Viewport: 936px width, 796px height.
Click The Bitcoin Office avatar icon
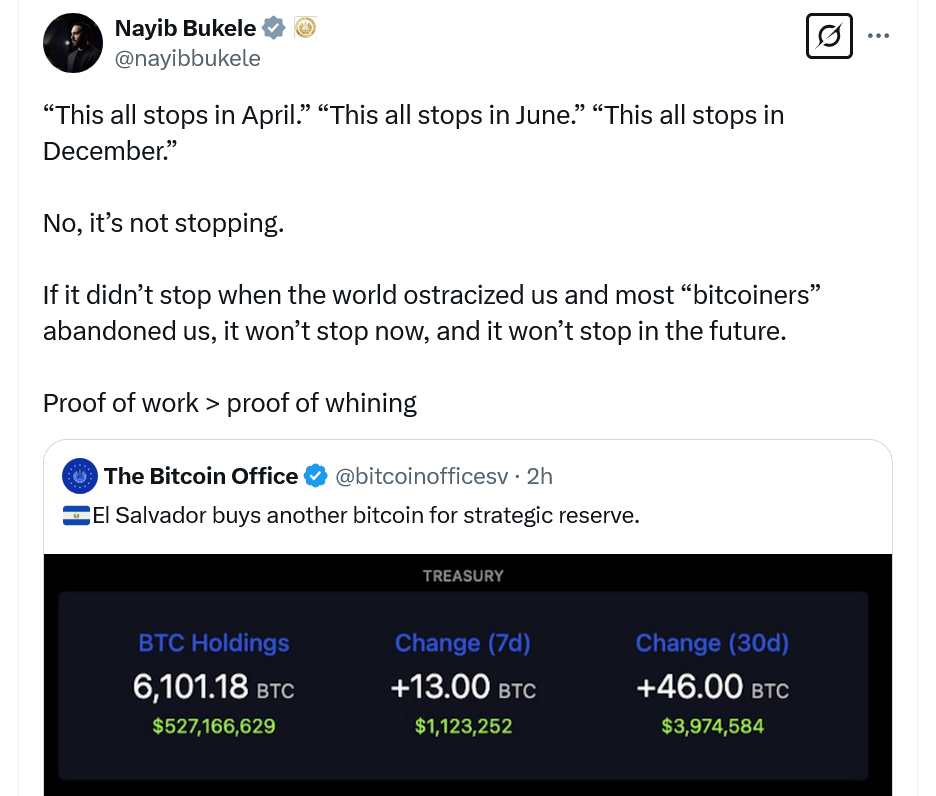pyautogui.click(x=79, y=476)
